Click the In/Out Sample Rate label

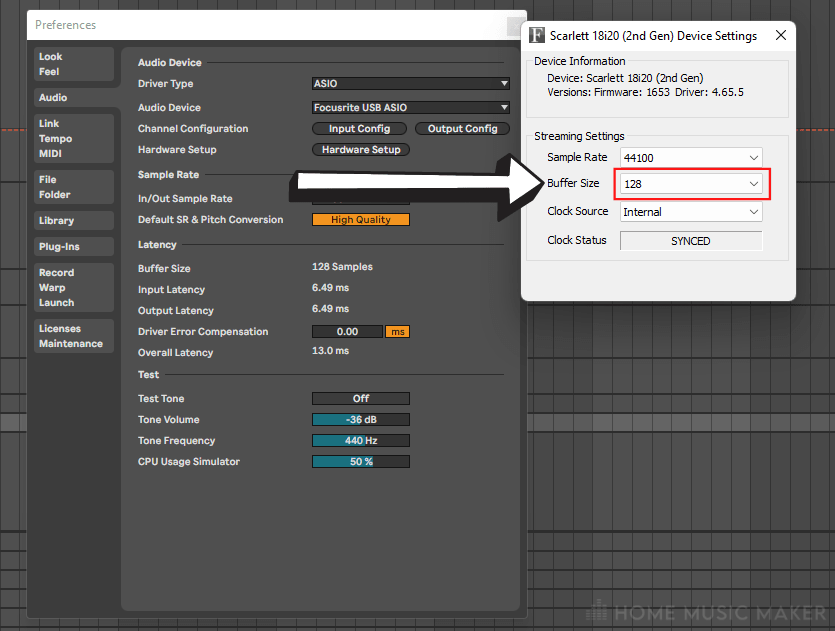pos(185,199)
